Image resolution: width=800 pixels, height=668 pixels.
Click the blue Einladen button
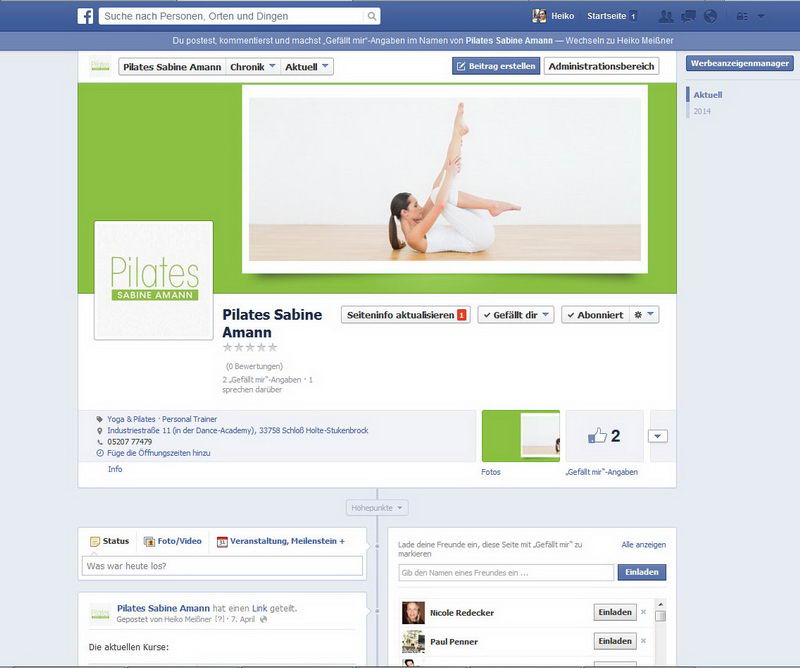pyautogui.click(x=642, y=572)
